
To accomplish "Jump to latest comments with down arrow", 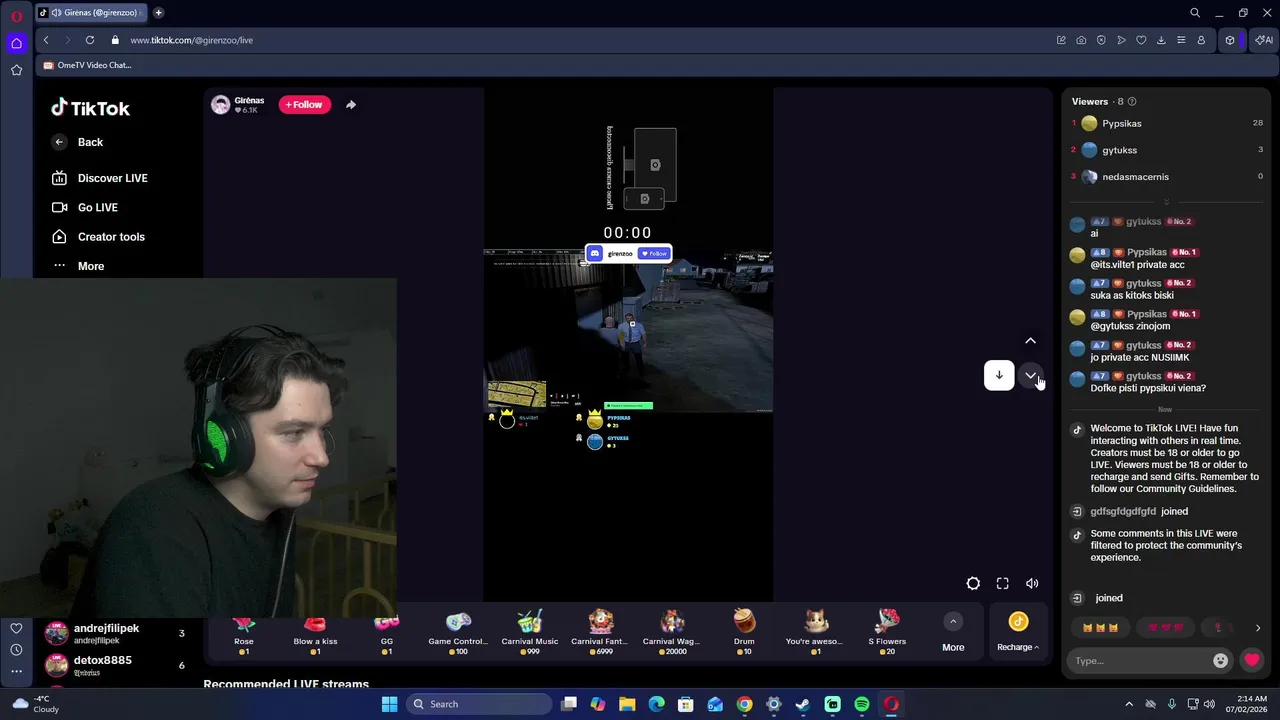I will [998, 375].
